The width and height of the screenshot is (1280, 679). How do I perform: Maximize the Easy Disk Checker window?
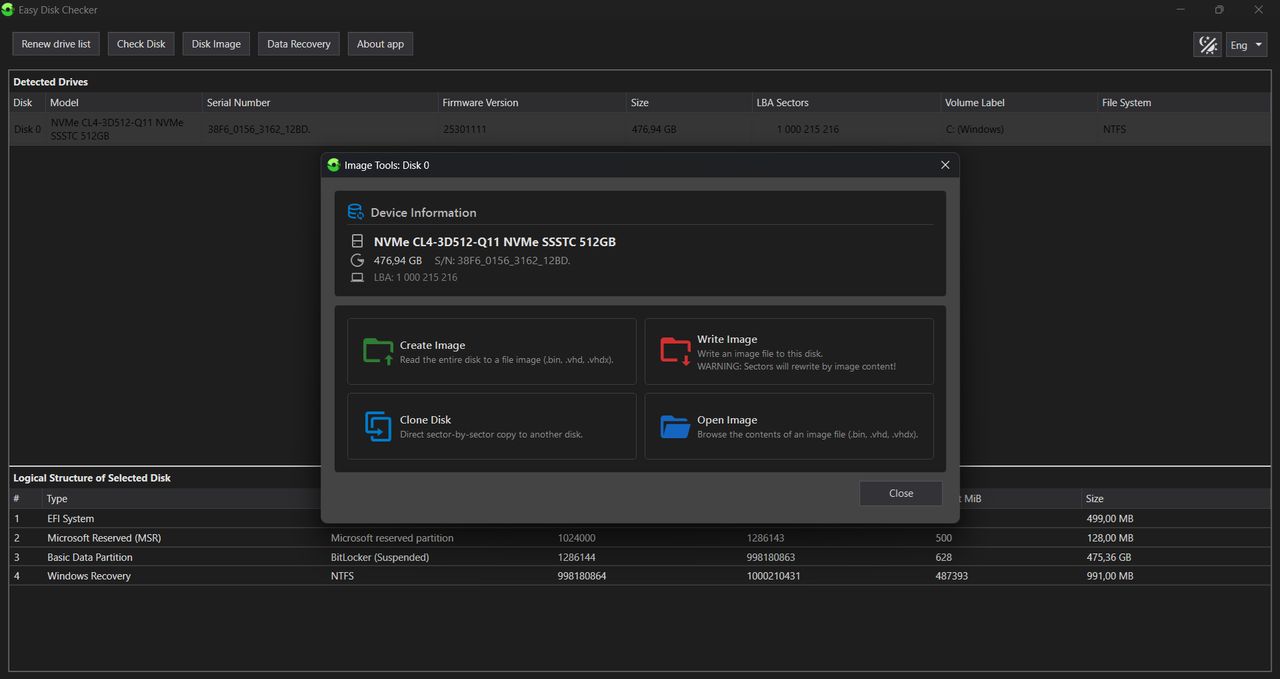tap(1219, 10)
